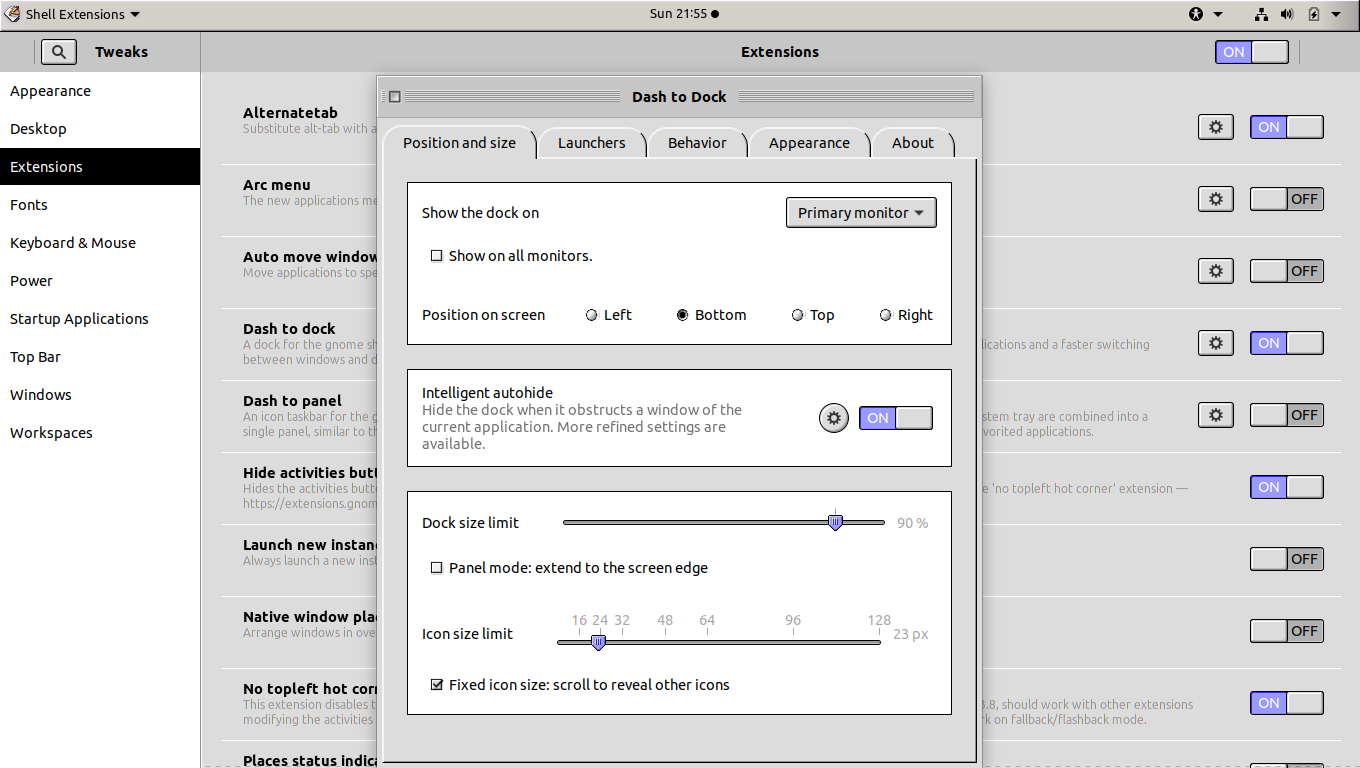1360x768 pixels.
Task: Select Extensions in Tweaks sidebar
Action: 100,167
